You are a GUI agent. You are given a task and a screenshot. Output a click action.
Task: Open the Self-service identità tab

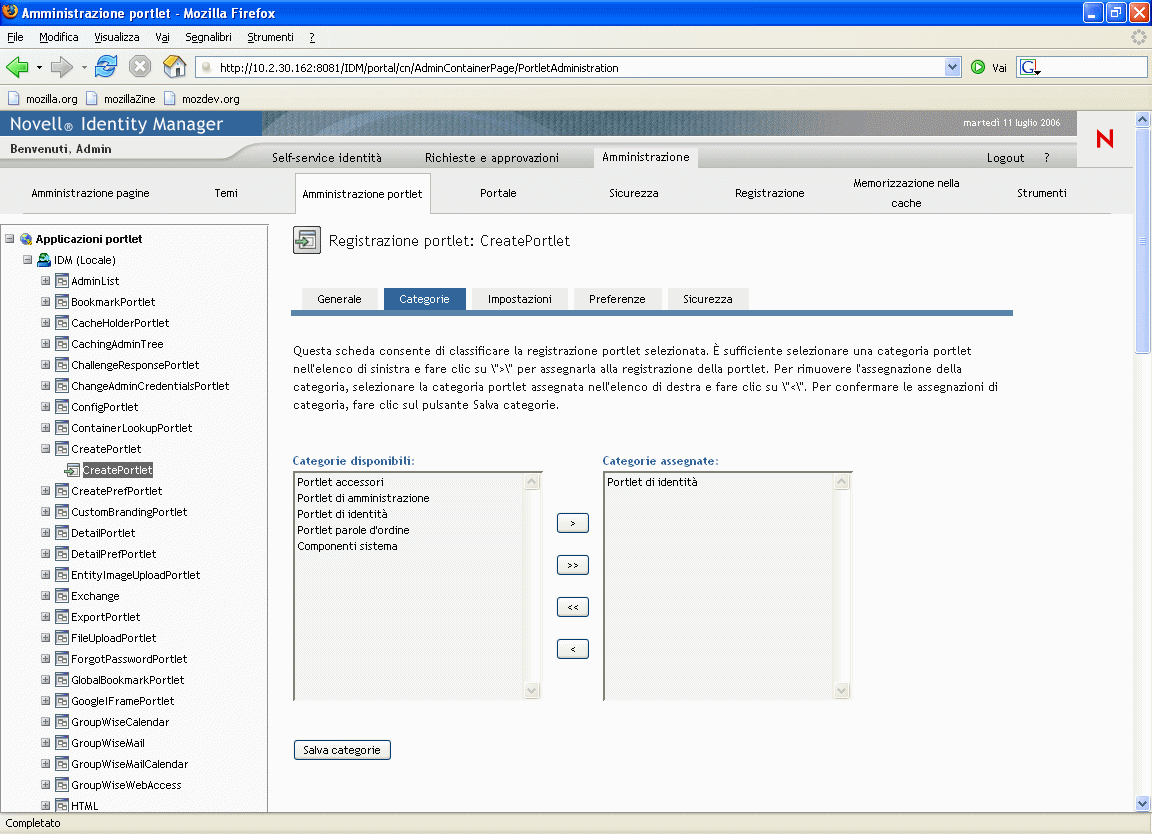click(327, 157)
